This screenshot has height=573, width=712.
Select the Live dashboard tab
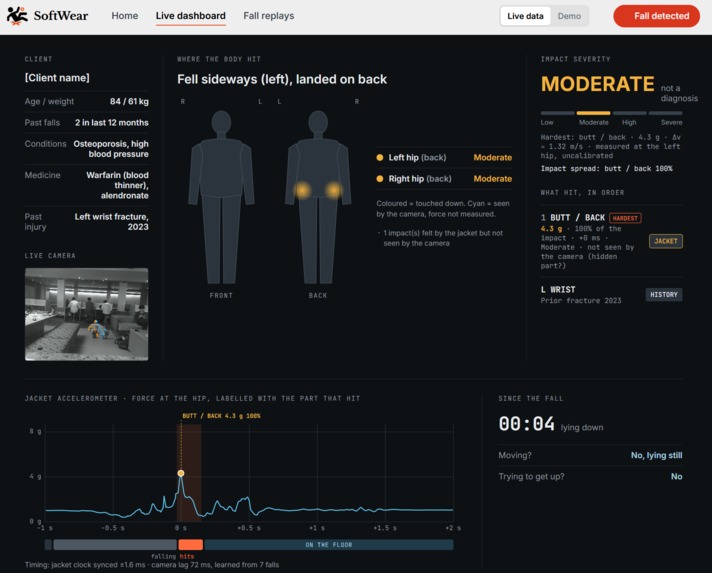(x=190, y=16)
